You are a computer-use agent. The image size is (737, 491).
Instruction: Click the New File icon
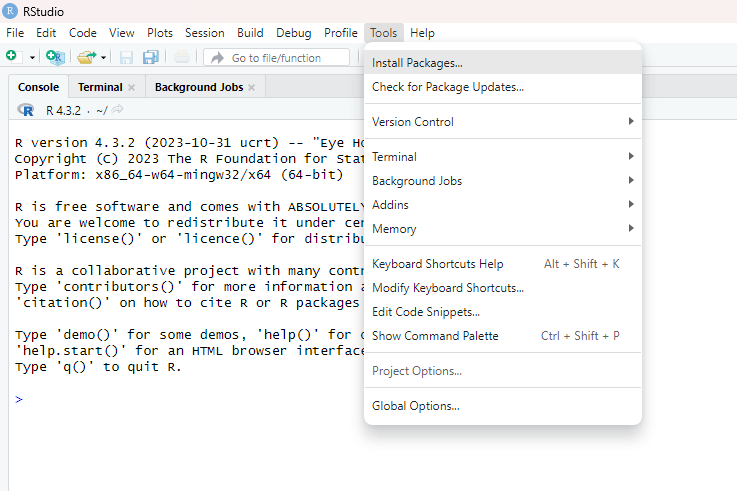[x=11, y=58]
